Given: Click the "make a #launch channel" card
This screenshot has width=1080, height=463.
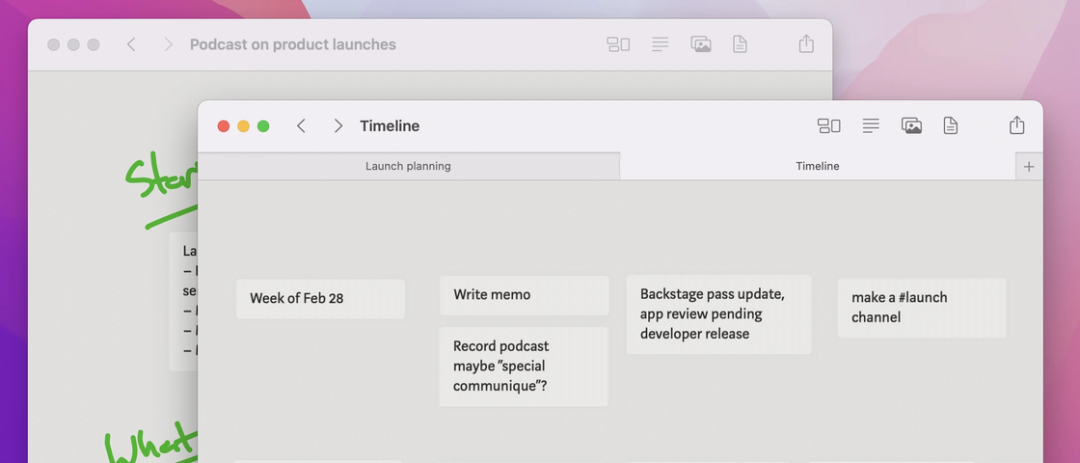Looking at the screenshot, I should (x=921, y=307).
